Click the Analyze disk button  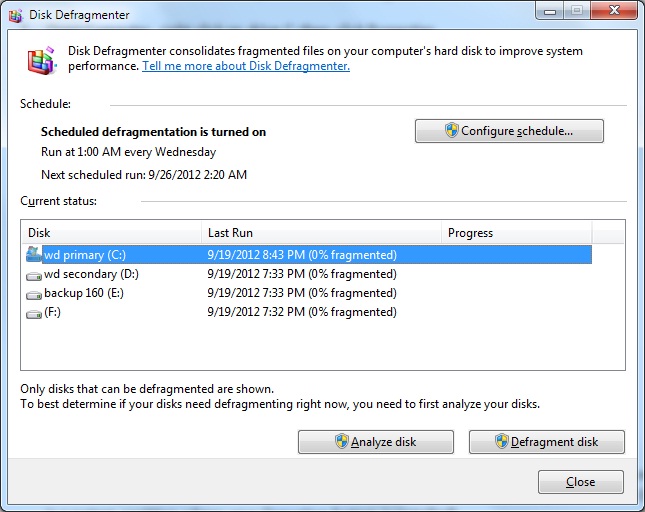[376, 442]
